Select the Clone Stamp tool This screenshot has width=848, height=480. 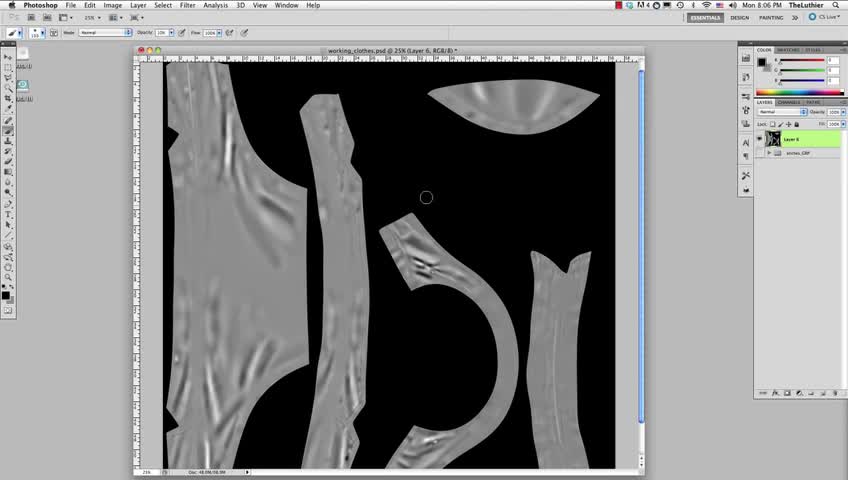coord(8,141)
